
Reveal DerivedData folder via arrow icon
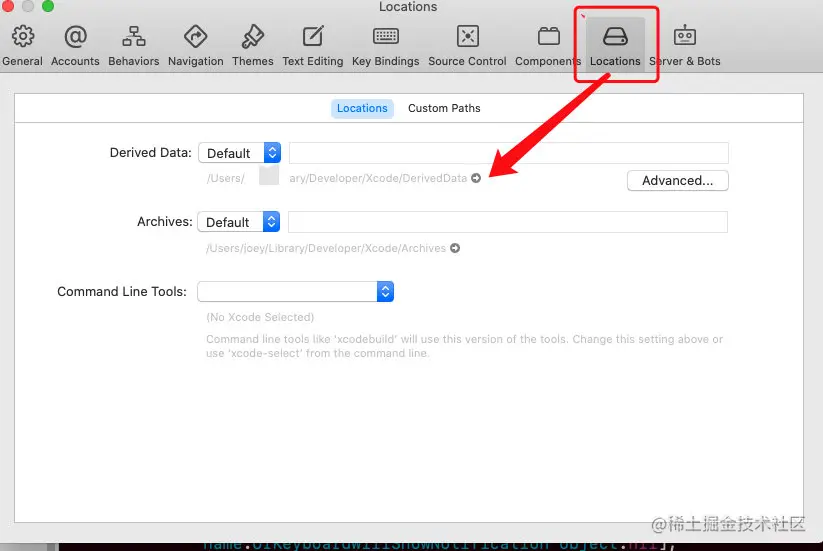click(476, 178)
